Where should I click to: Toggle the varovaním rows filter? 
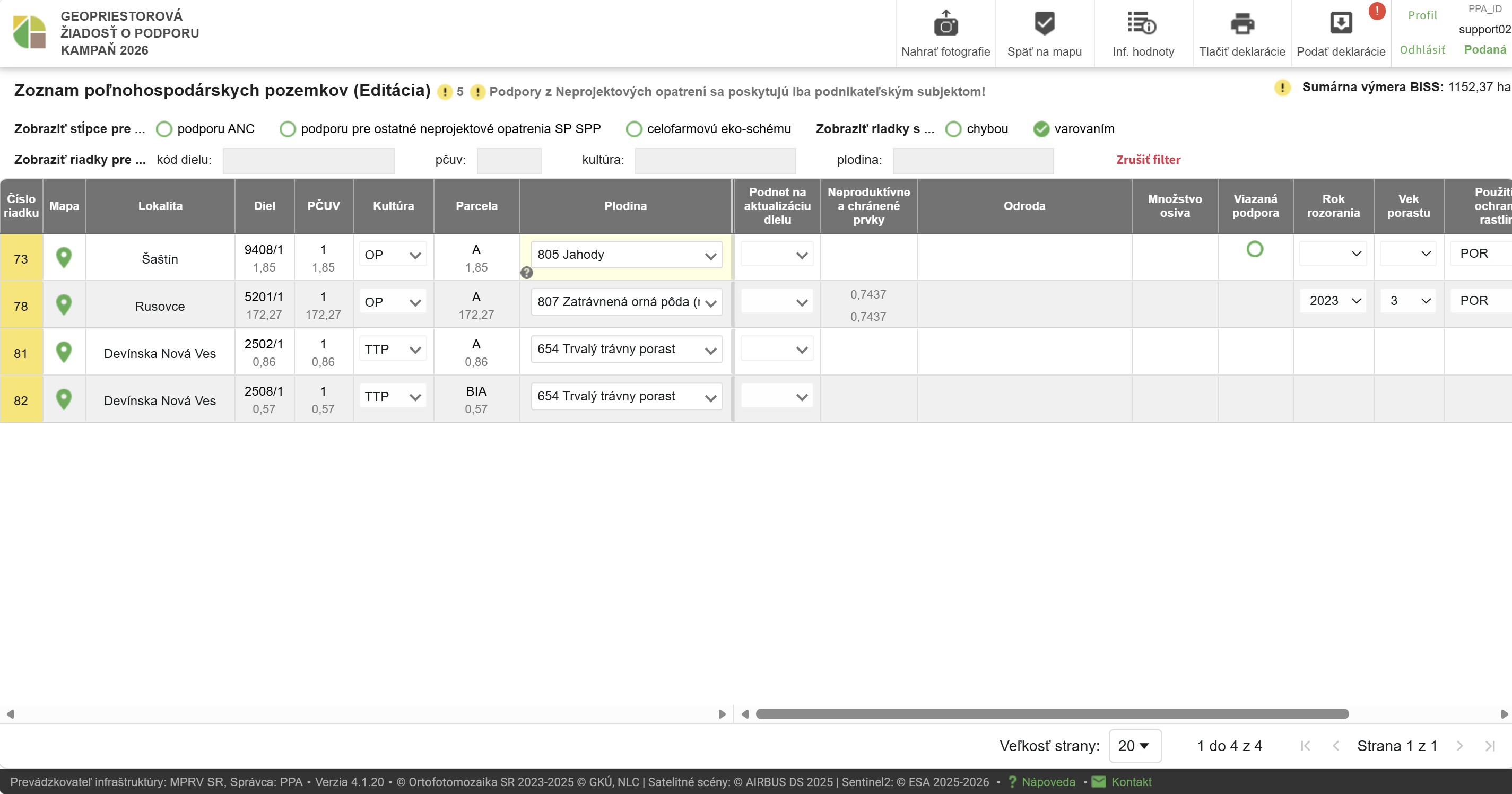[x=1041, y=129]
